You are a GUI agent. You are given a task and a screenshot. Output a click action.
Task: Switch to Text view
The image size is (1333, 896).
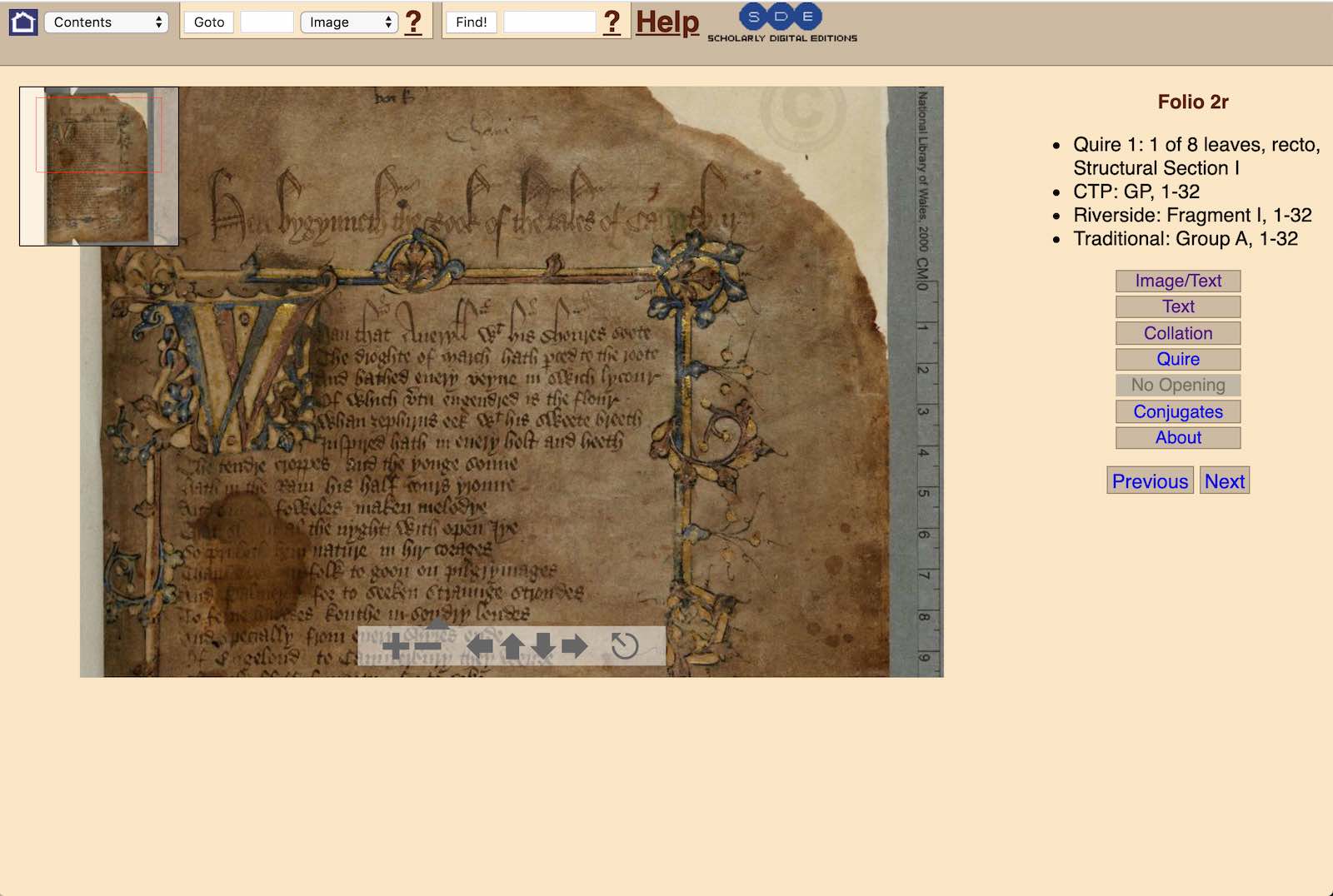1178,306
